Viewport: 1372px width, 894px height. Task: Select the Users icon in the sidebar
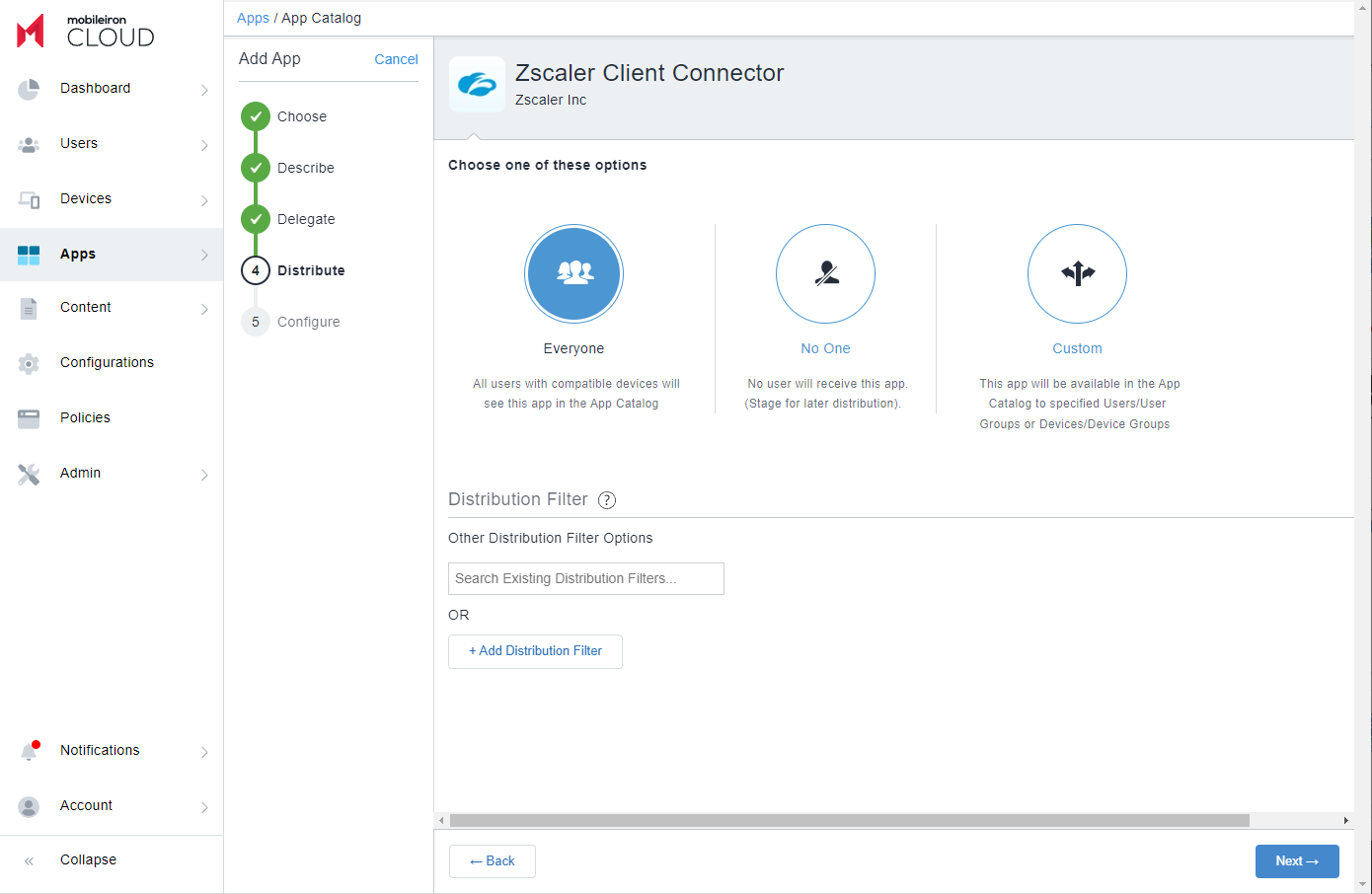30,143
